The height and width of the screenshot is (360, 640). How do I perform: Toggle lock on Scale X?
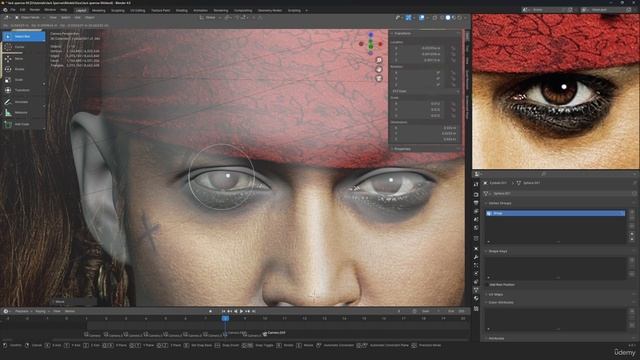coord(453,104)
